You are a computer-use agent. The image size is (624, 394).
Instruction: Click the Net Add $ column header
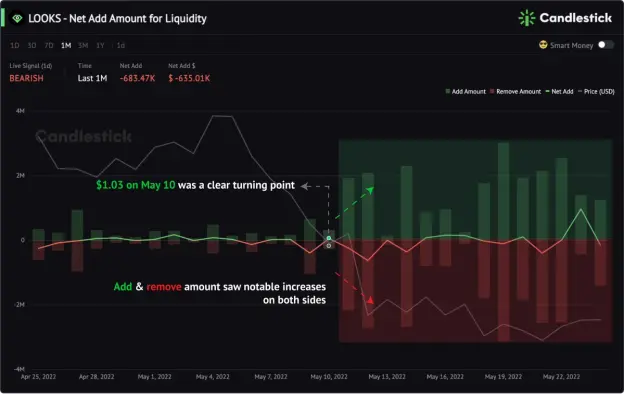tap(181, 66)
